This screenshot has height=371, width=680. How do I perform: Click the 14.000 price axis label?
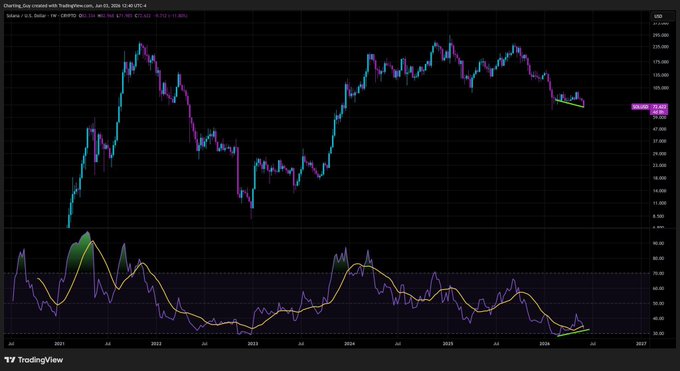pos(660,190)
